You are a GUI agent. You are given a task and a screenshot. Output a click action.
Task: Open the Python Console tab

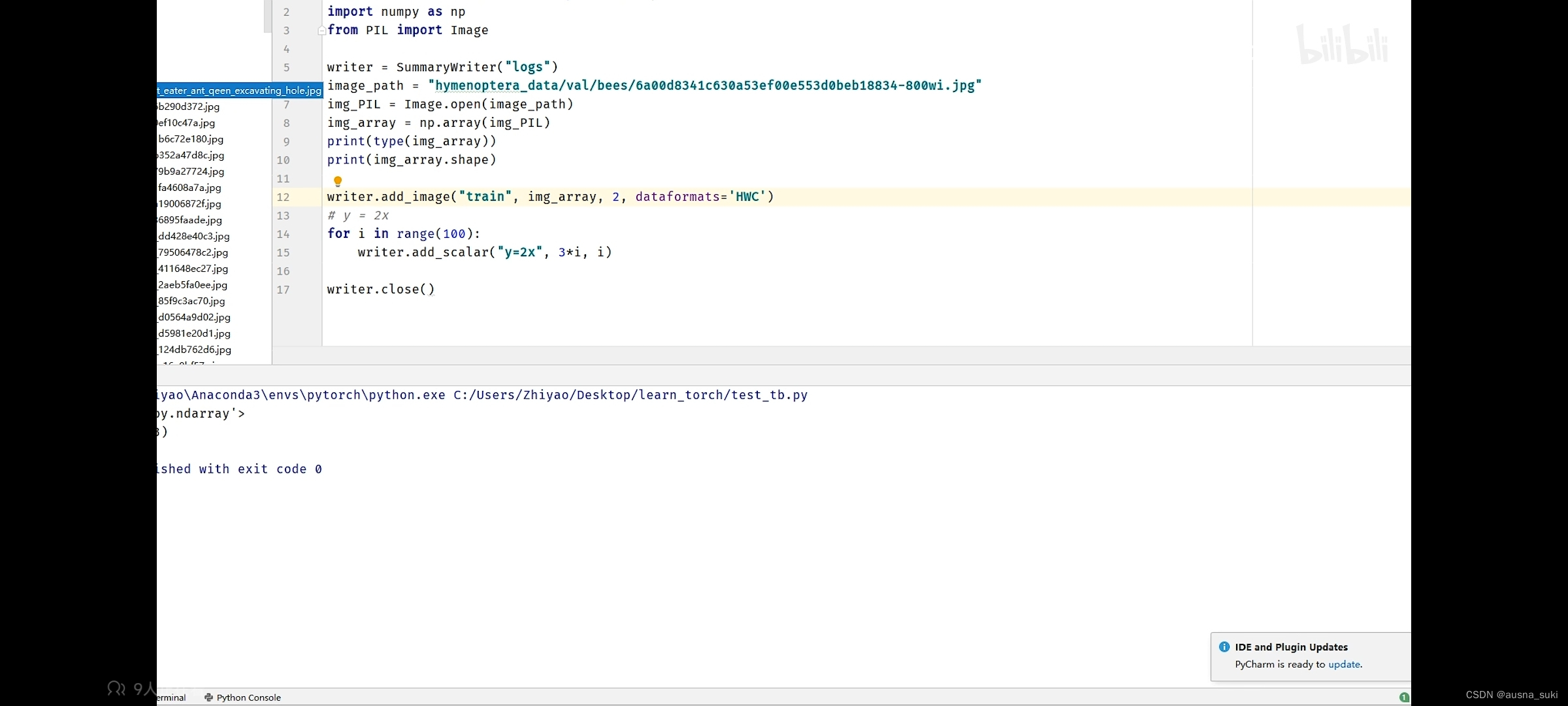(248, 698)
